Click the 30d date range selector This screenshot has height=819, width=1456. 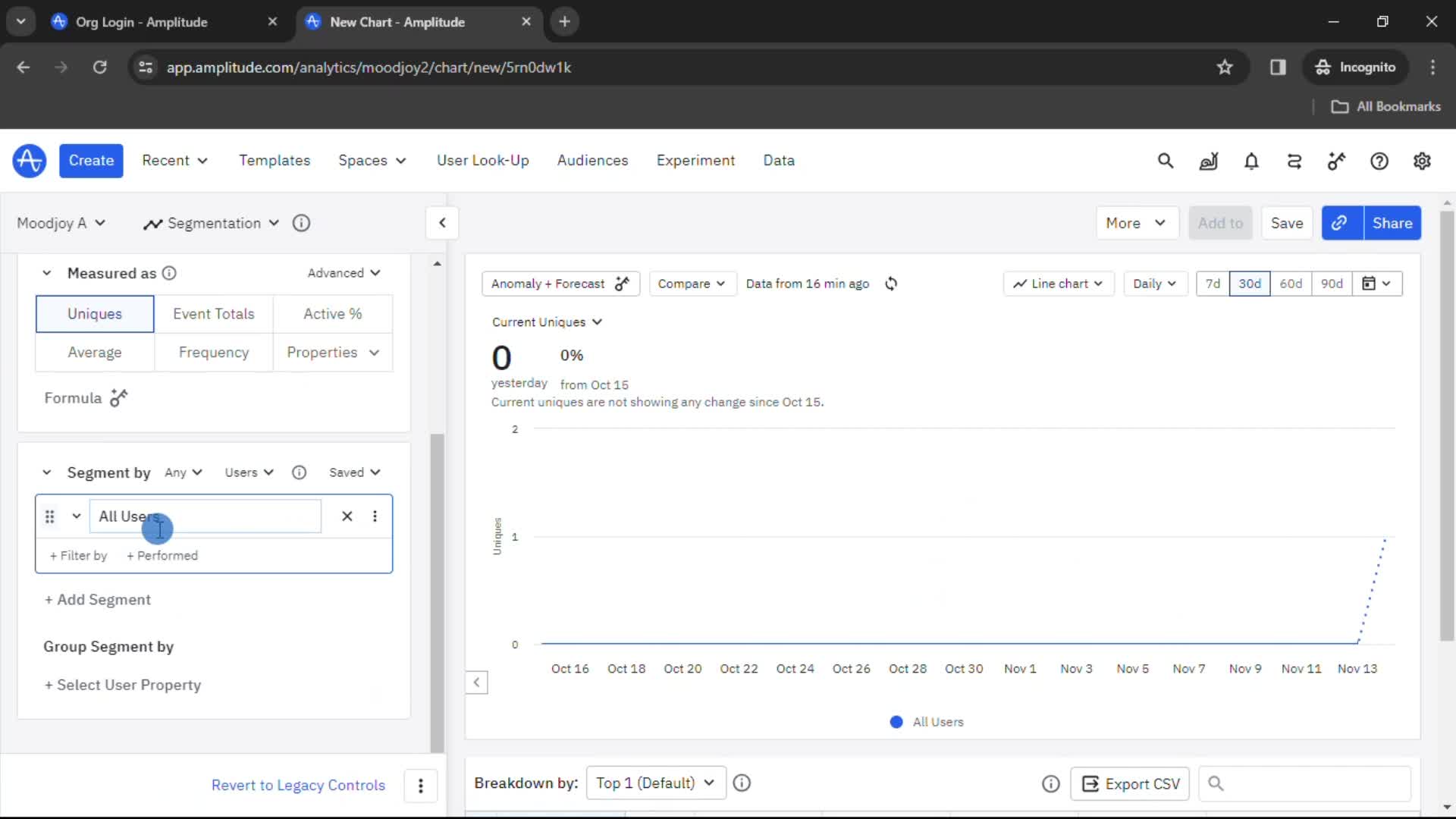click(1249, 283)
